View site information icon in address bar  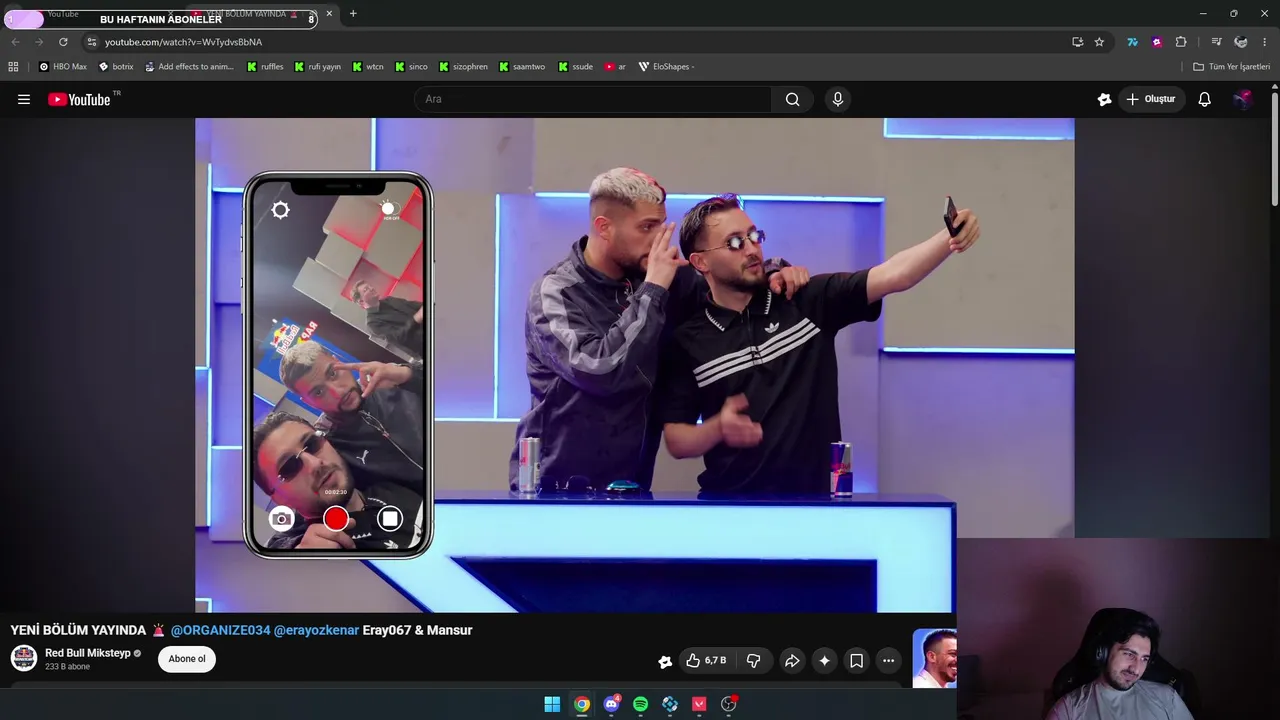tap(91, 42)
